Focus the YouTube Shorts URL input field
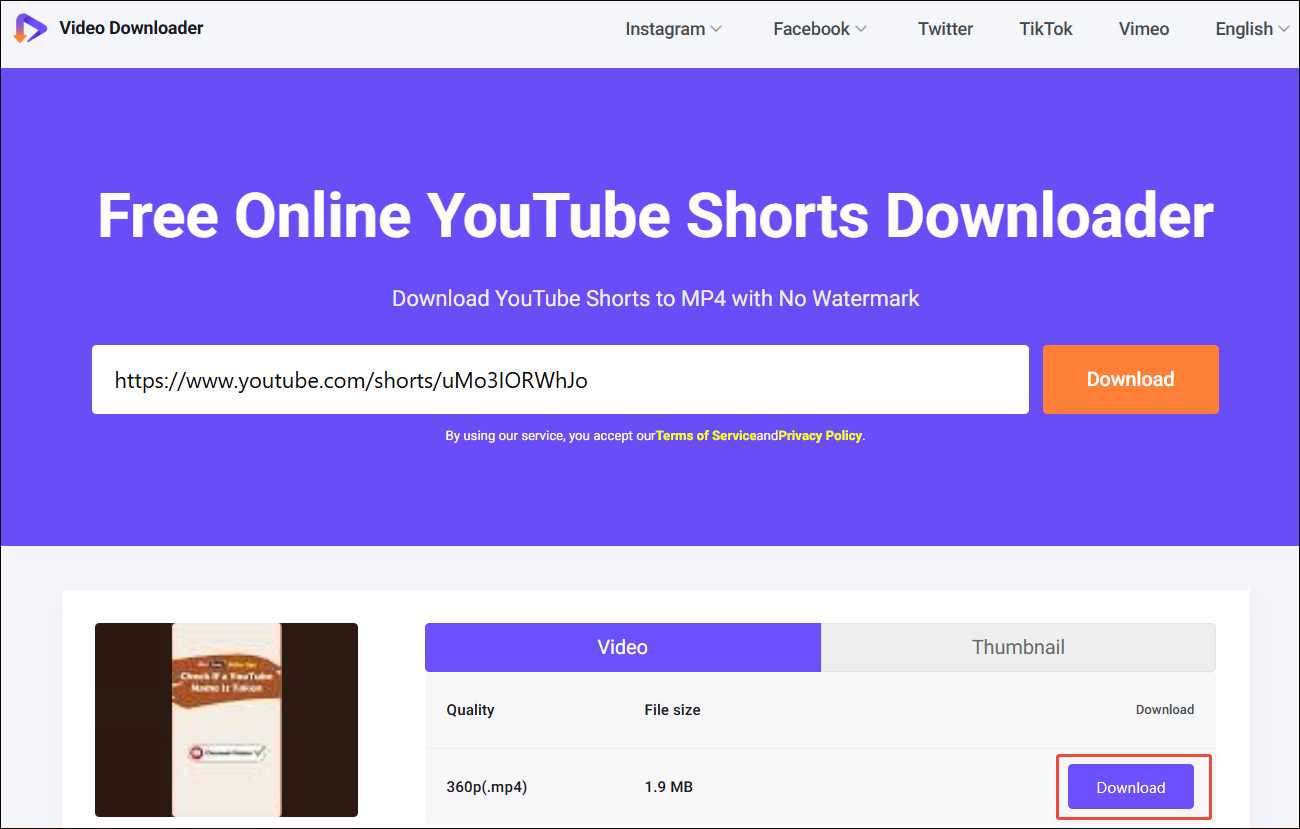Viewport: 1300px width, 829px height. [x=560, y=379]
